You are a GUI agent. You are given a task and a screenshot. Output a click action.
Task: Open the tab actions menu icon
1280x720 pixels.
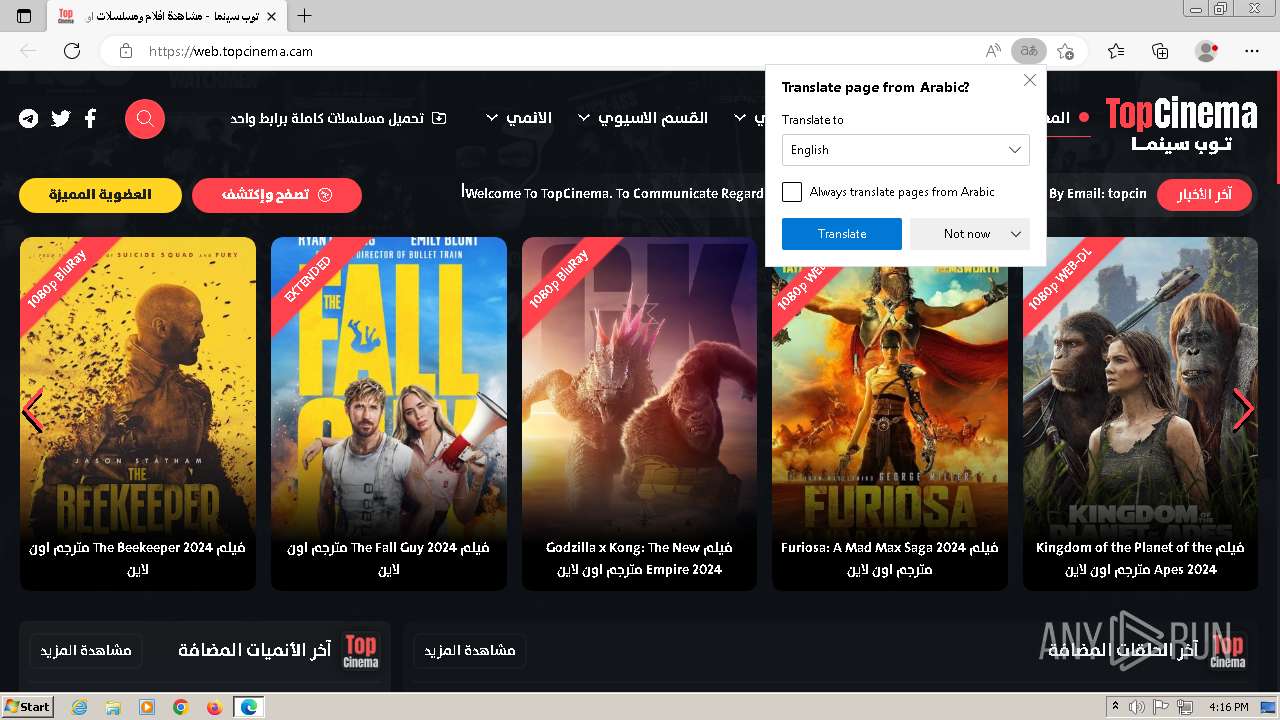(24, 16)
